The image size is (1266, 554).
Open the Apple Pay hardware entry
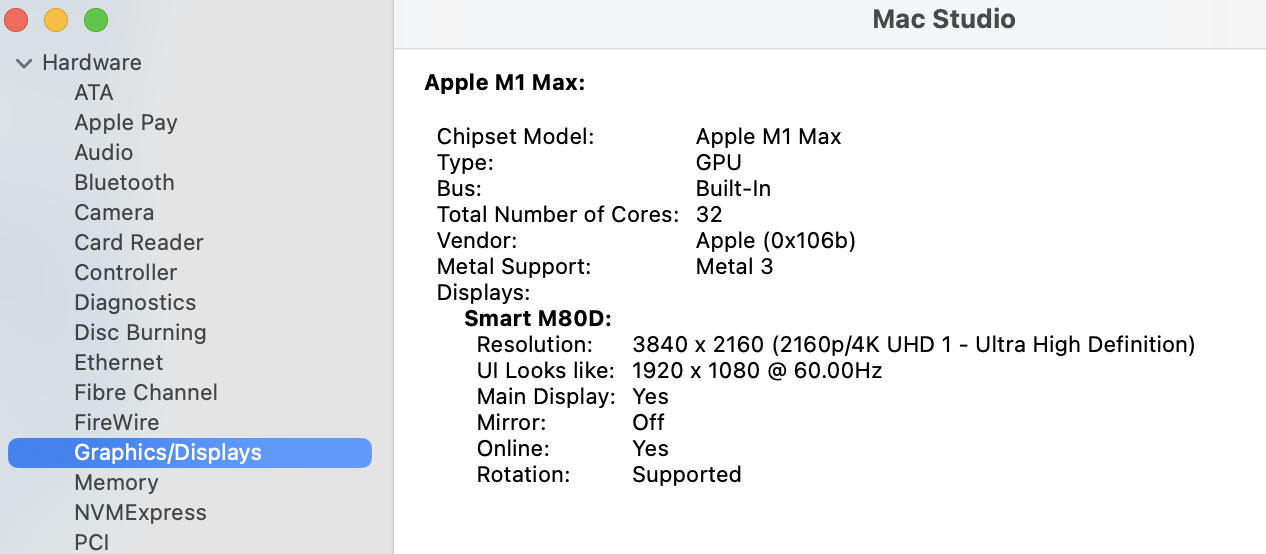click(126, 123)
